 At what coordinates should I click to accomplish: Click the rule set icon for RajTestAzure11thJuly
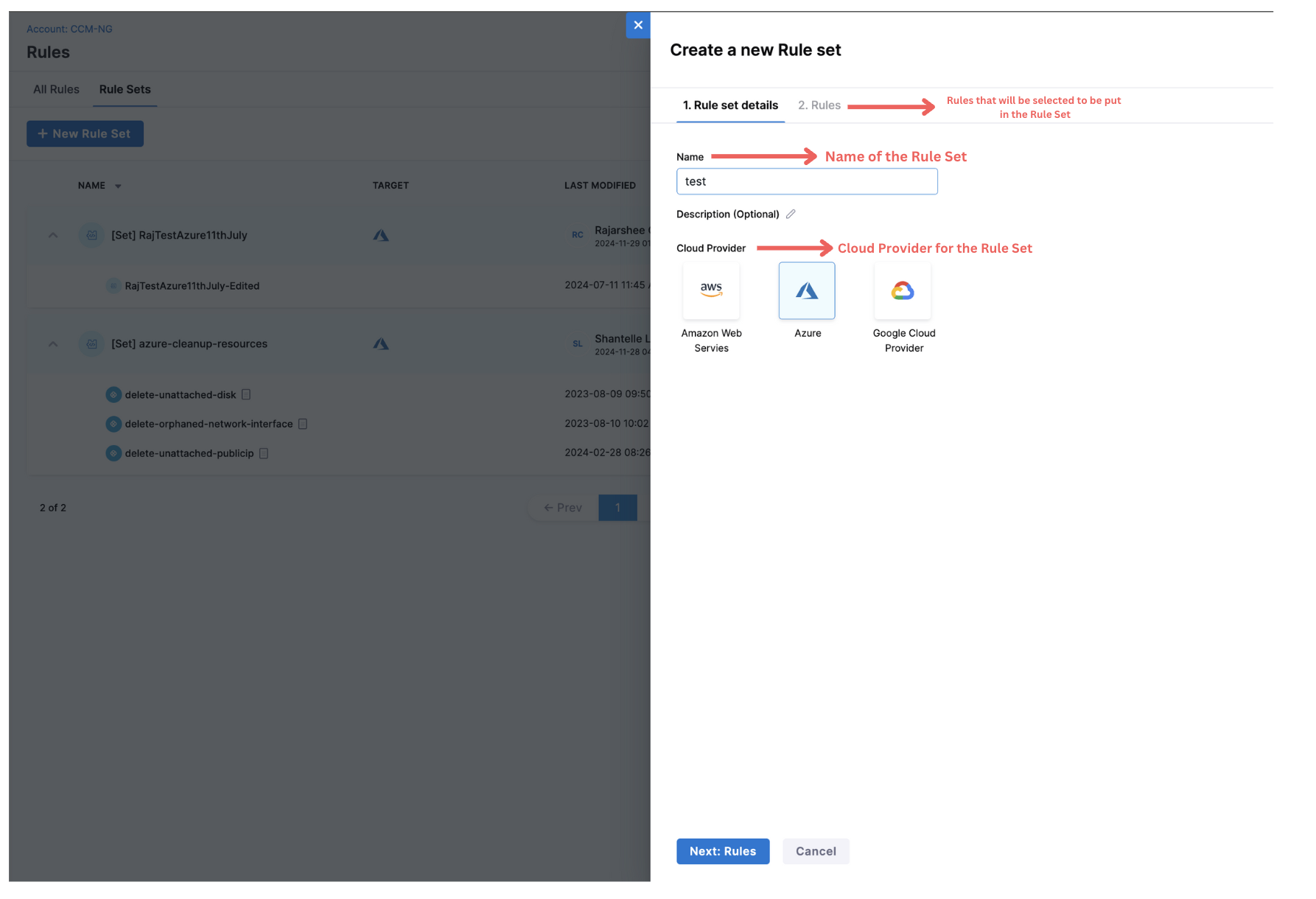tap(91, 235)
